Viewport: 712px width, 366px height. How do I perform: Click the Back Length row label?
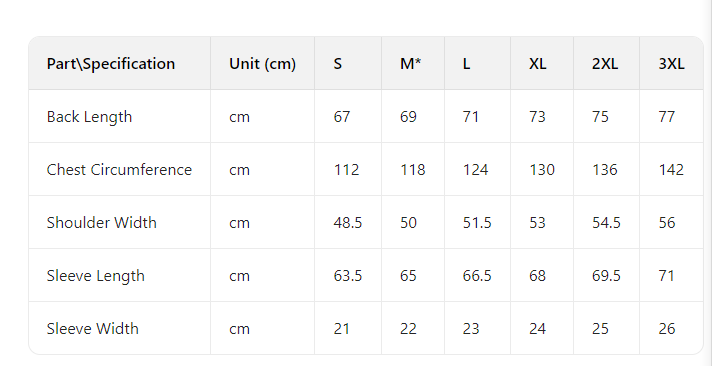[89, 117]
